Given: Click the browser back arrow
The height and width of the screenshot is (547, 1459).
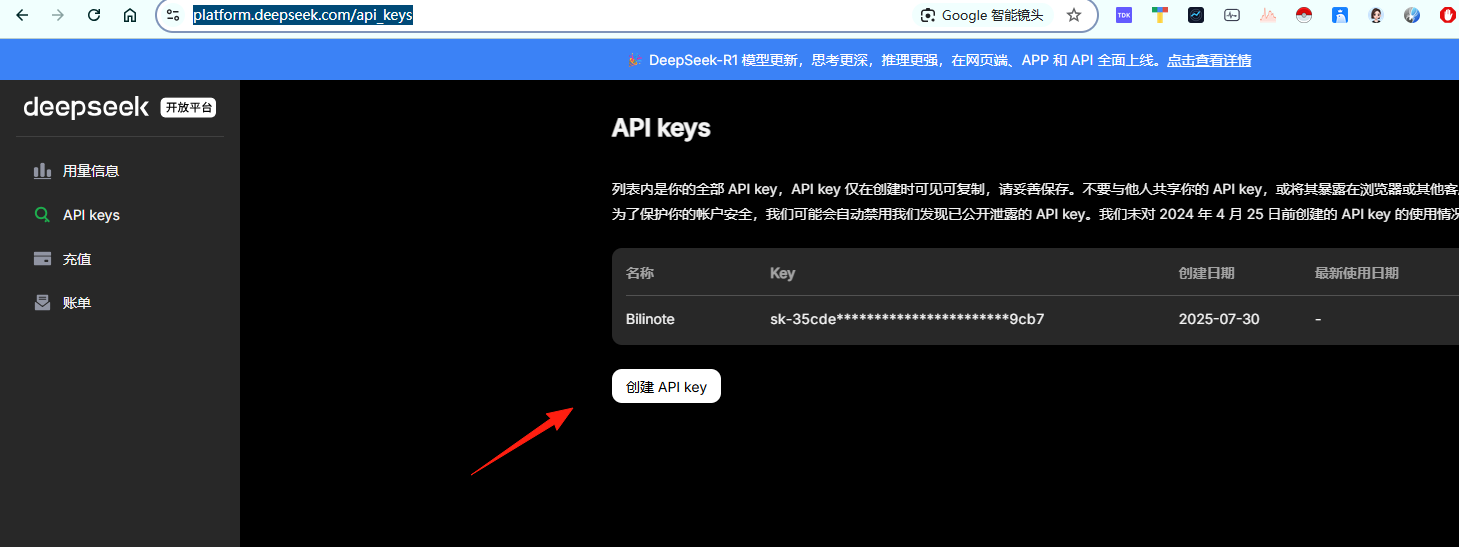Looking at the screenshot, I should pyautogui.click(x=22, y=15).
